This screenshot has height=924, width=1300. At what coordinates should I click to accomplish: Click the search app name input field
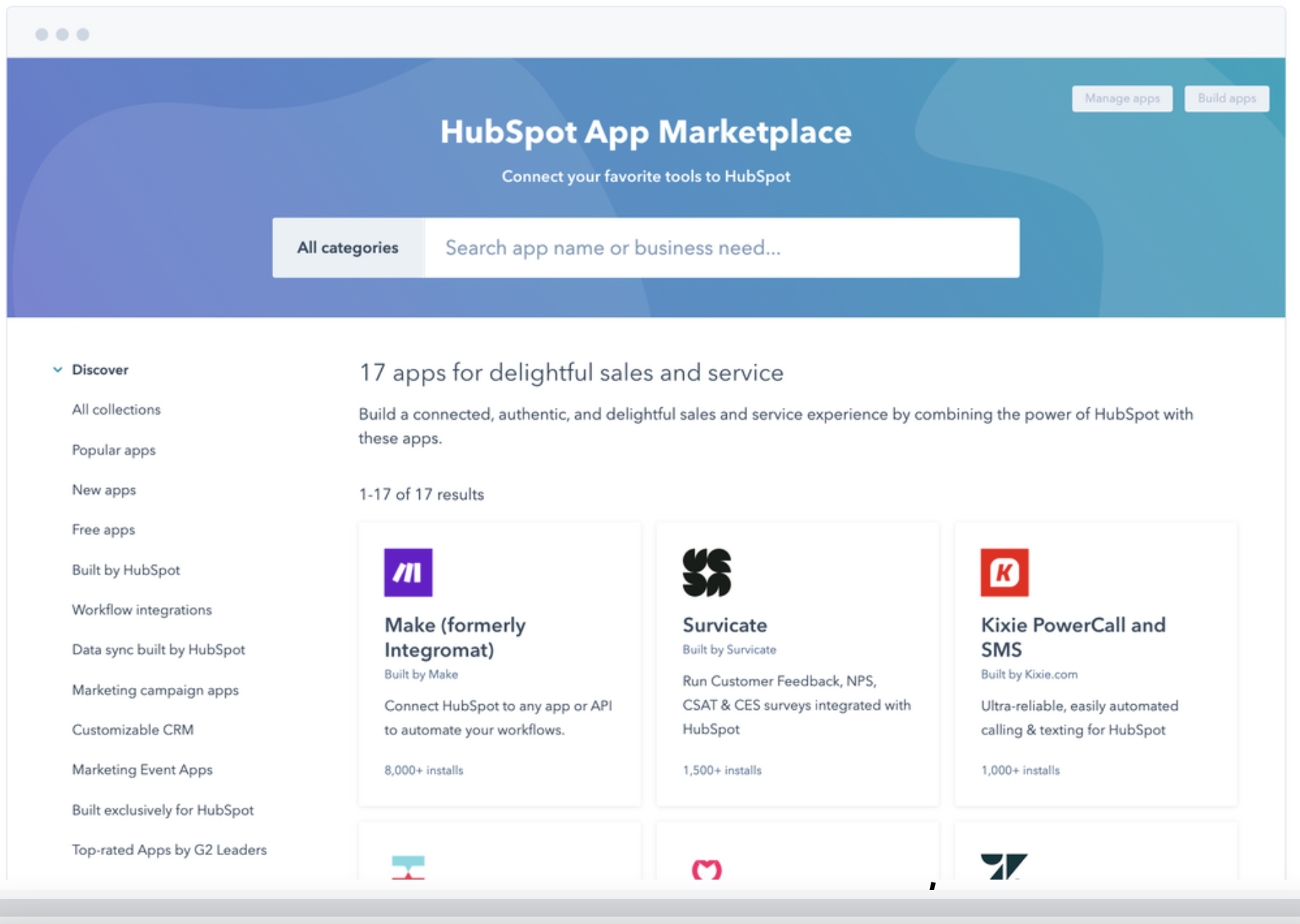[722, 248]
